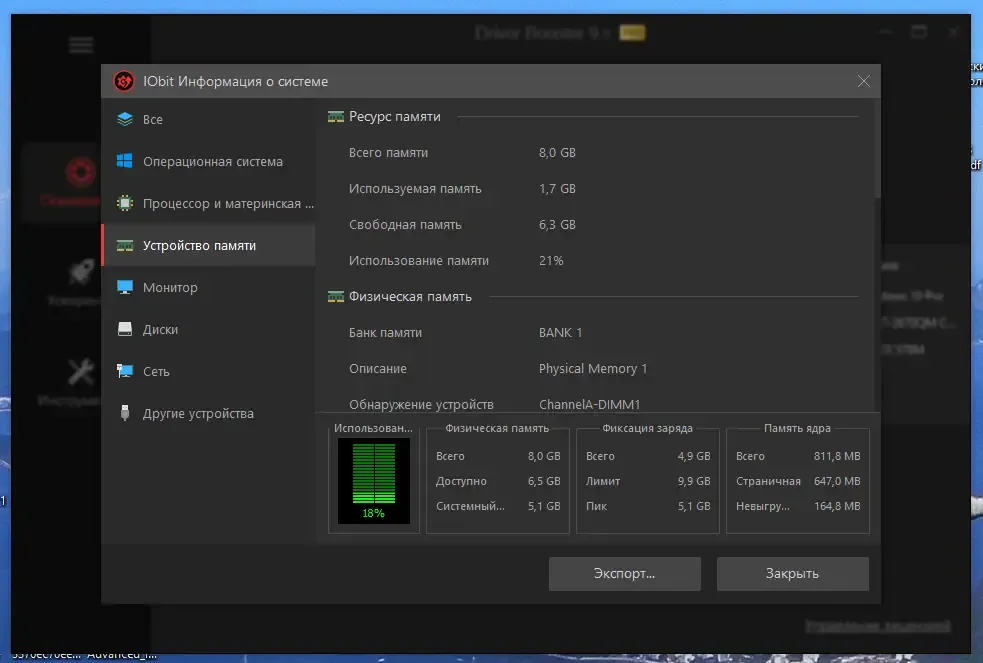Click the processor chip icon in sidebar

coord(125,203)
